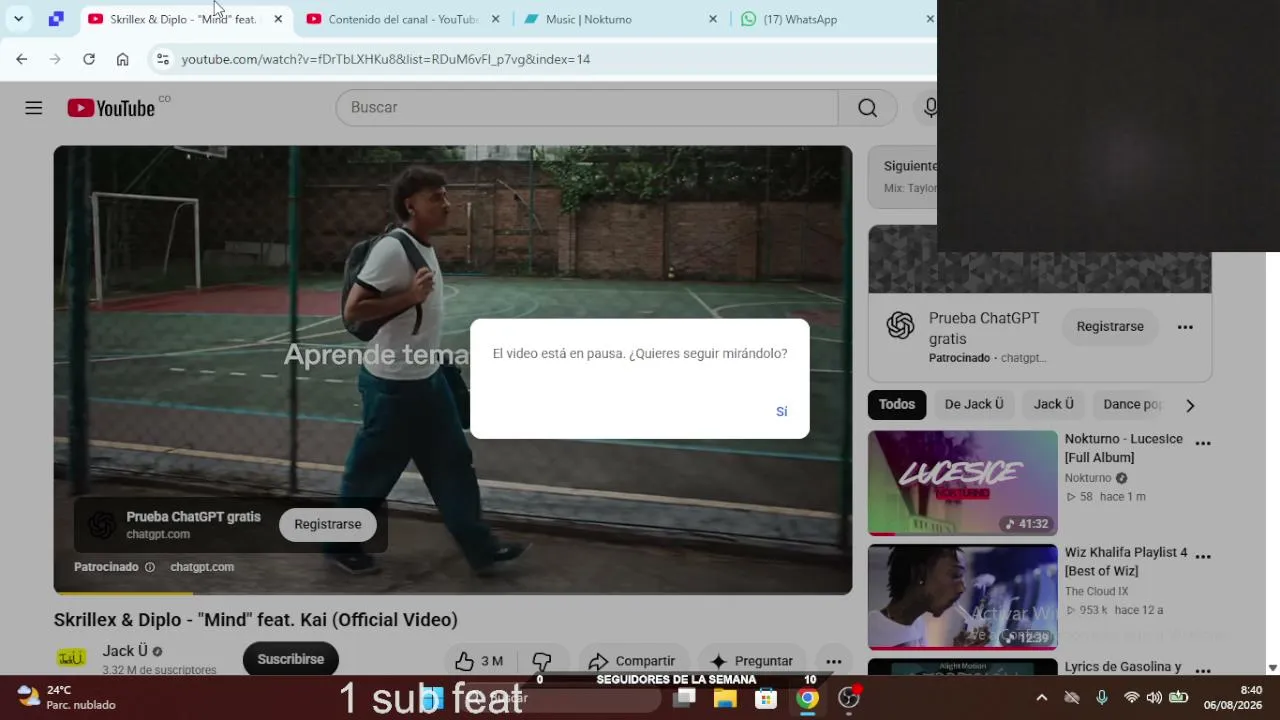Open the Preguntar button
The width and height of the screenshot is (1280, 720).
[752, 661]
